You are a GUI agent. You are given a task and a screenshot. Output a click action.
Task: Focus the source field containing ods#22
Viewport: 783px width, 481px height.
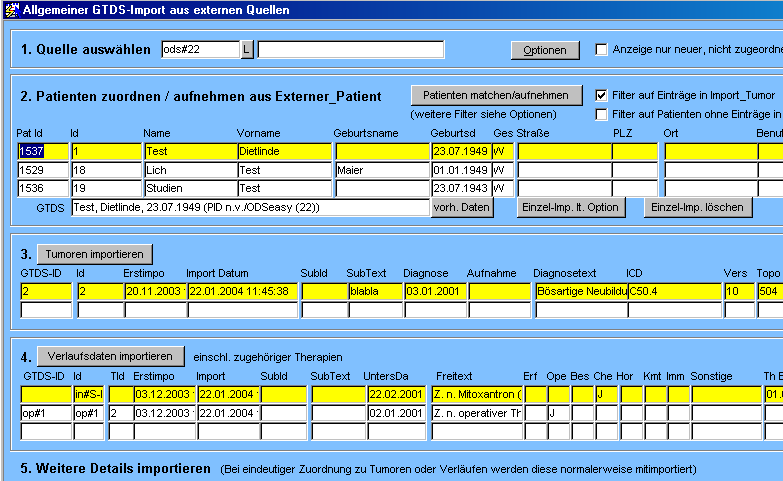(200, 50)
